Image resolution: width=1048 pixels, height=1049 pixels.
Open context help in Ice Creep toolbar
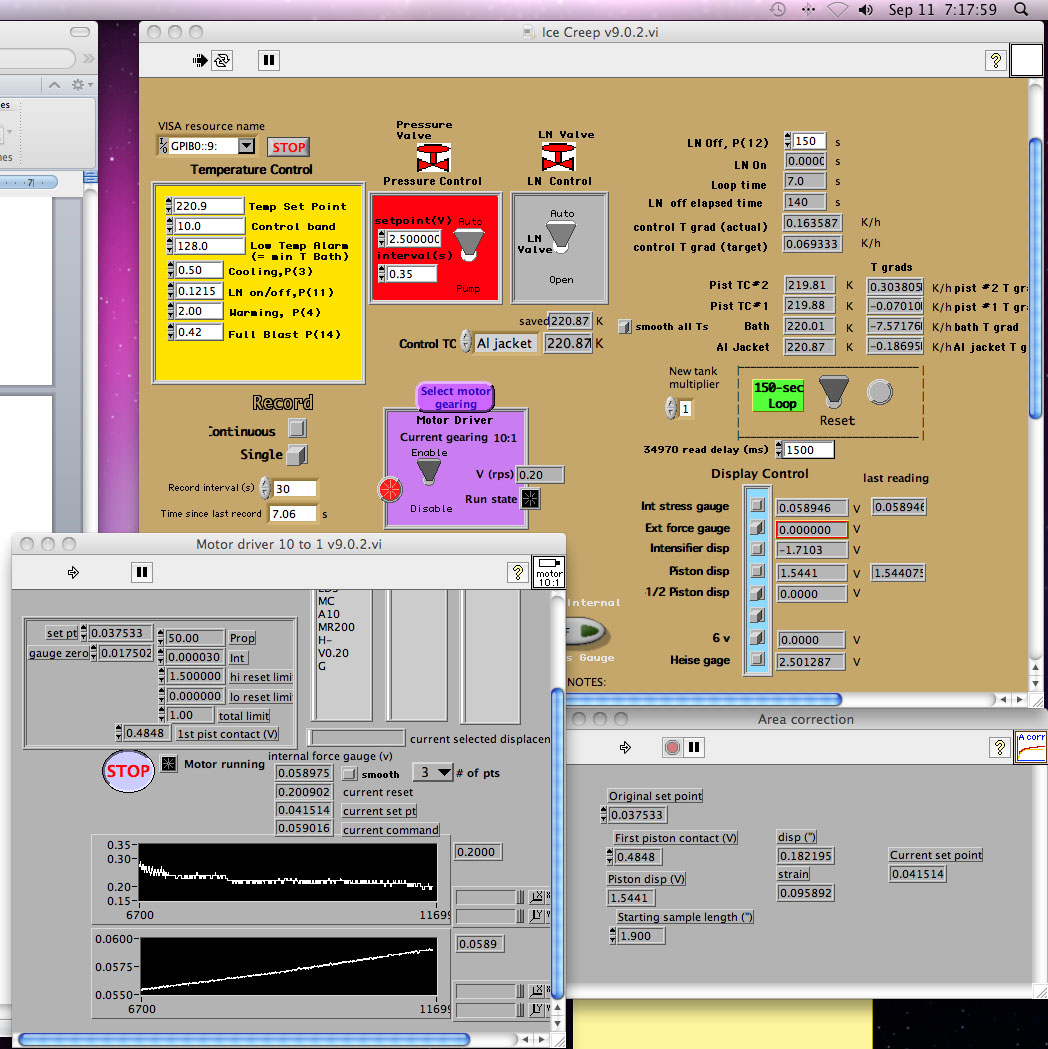coord(995,60)
